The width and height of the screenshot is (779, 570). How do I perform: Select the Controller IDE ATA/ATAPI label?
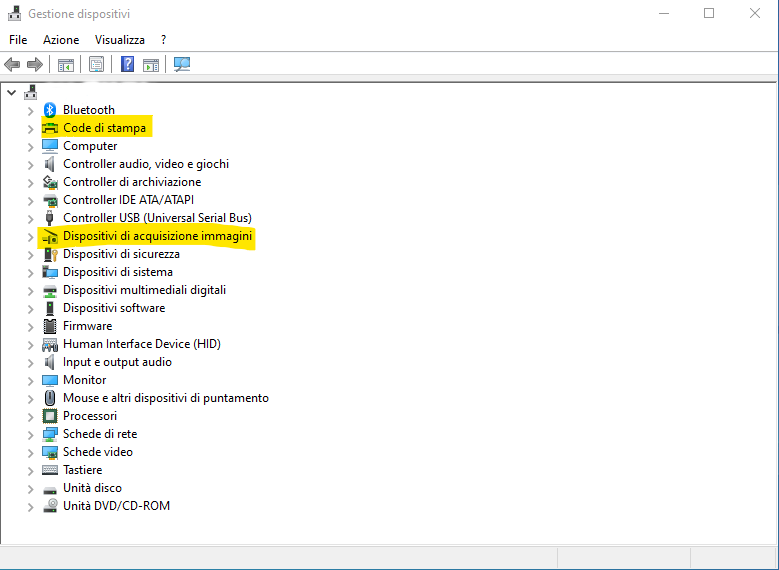(x=128, y=200)
